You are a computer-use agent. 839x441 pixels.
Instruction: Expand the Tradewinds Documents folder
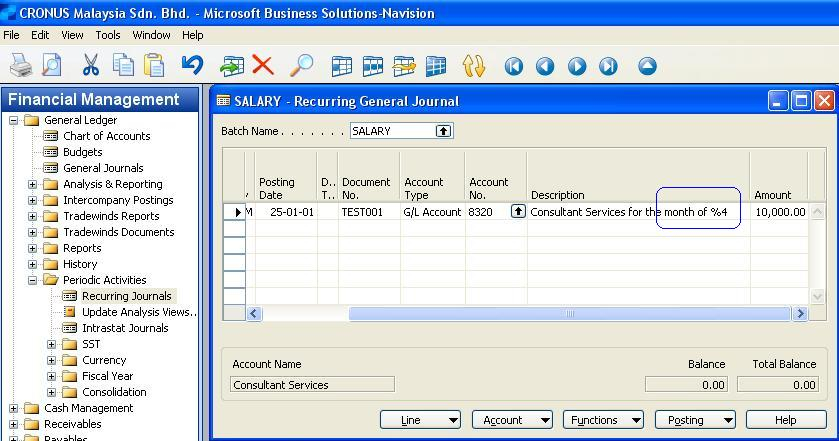tap(33, 232)
